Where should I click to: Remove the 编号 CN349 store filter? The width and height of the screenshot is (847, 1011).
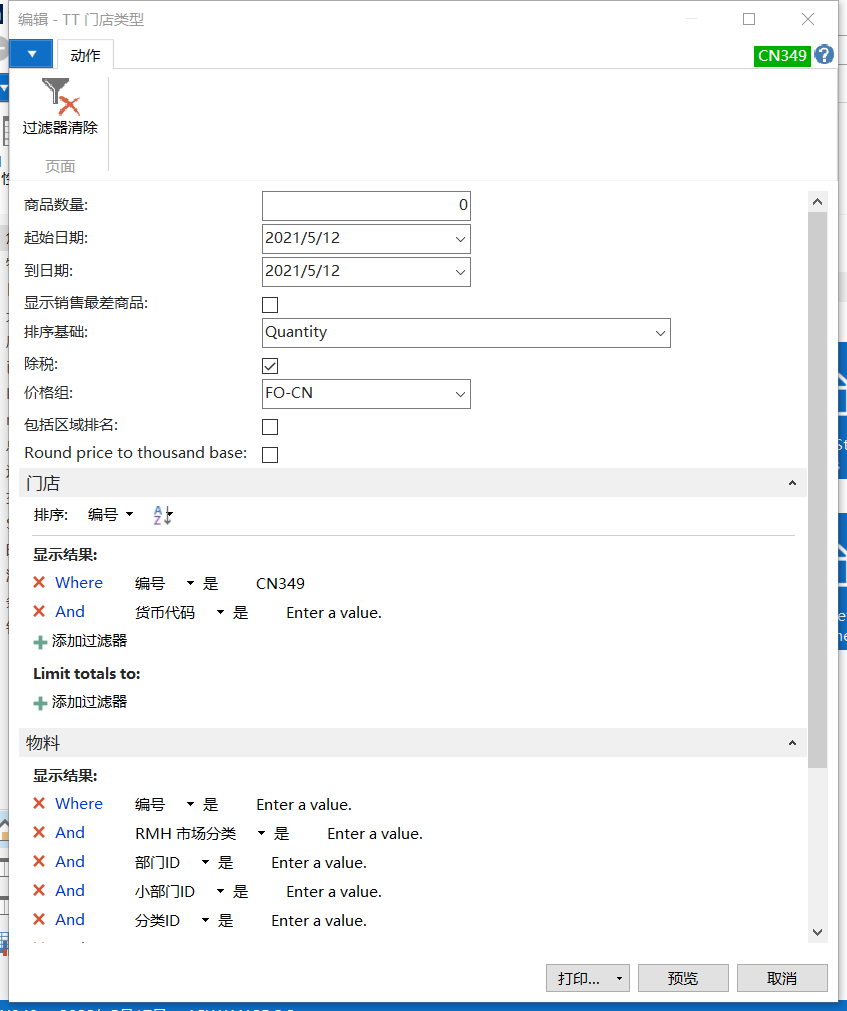pyautogui.click(x=39, y=583)
